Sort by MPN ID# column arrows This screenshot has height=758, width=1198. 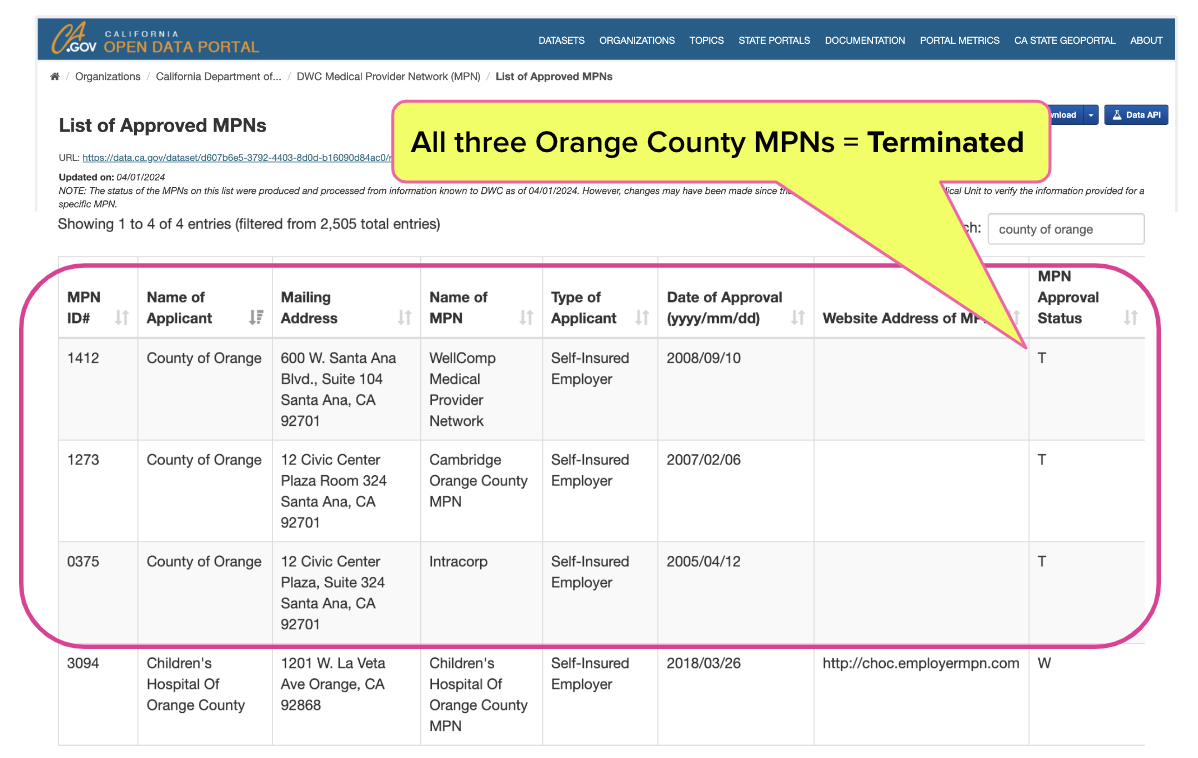tap(121, 317)
